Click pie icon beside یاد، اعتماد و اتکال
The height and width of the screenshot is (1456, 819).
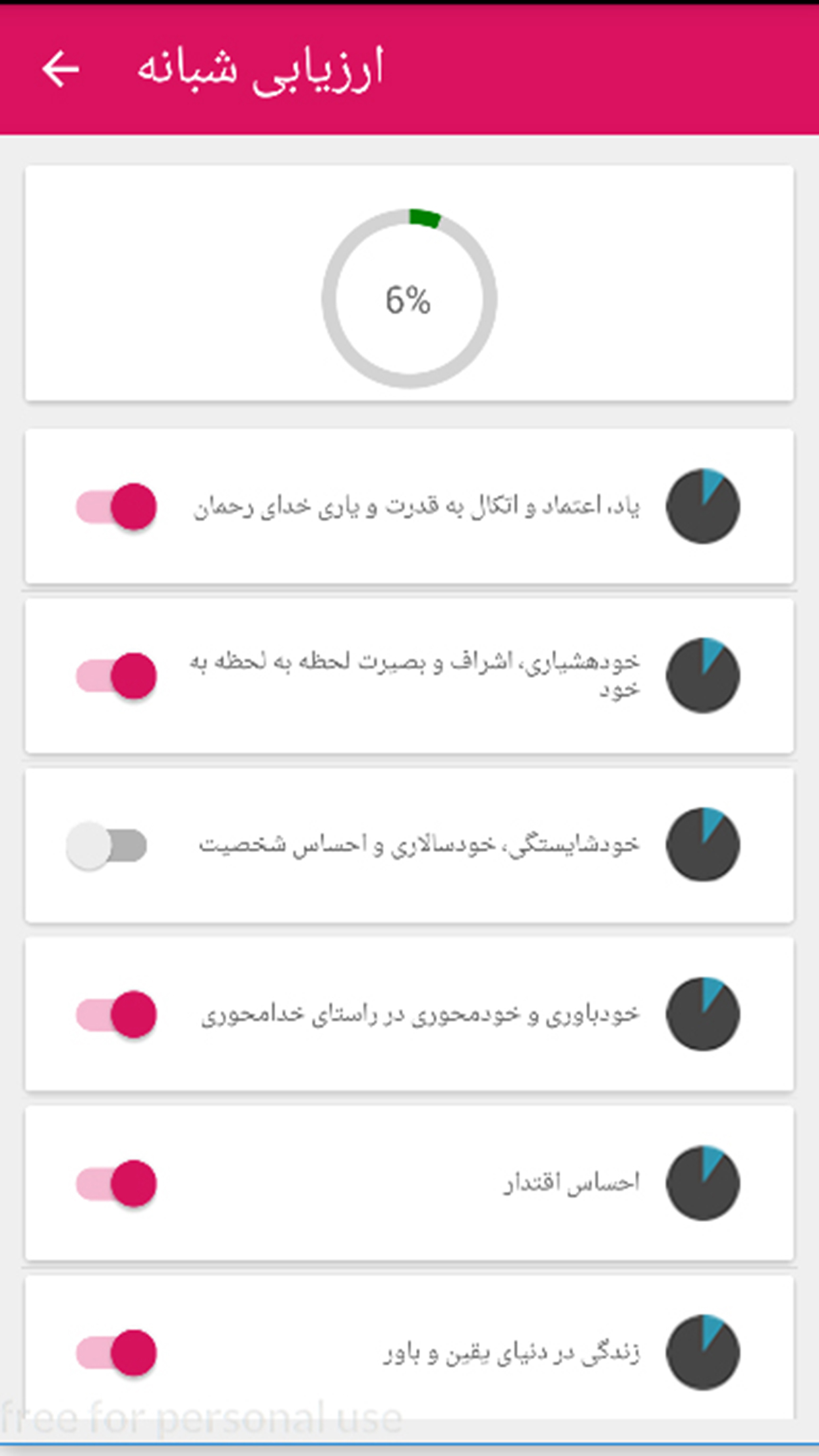point(702,506)
